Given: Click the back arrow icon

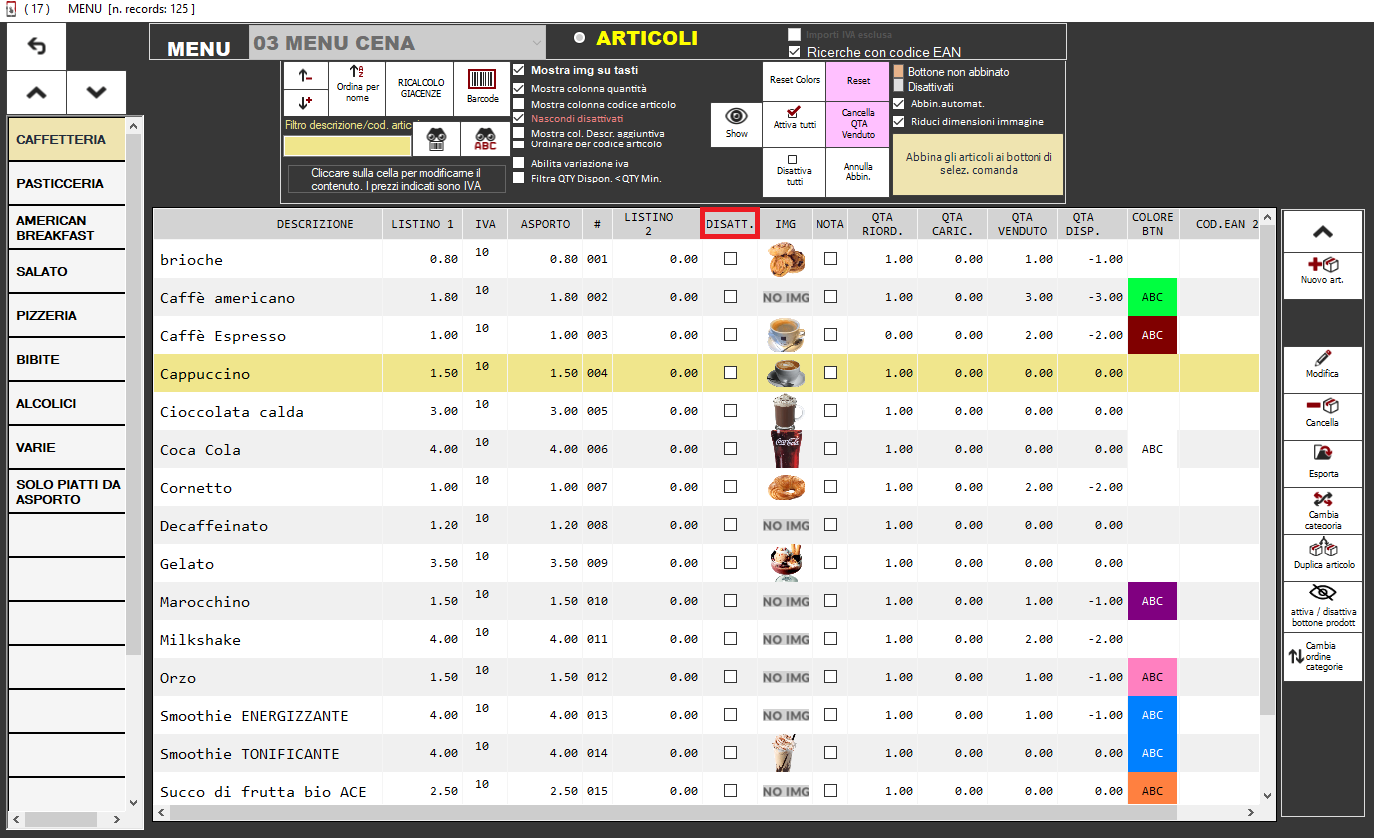Looking at the screenshot, I should (37, 46).
